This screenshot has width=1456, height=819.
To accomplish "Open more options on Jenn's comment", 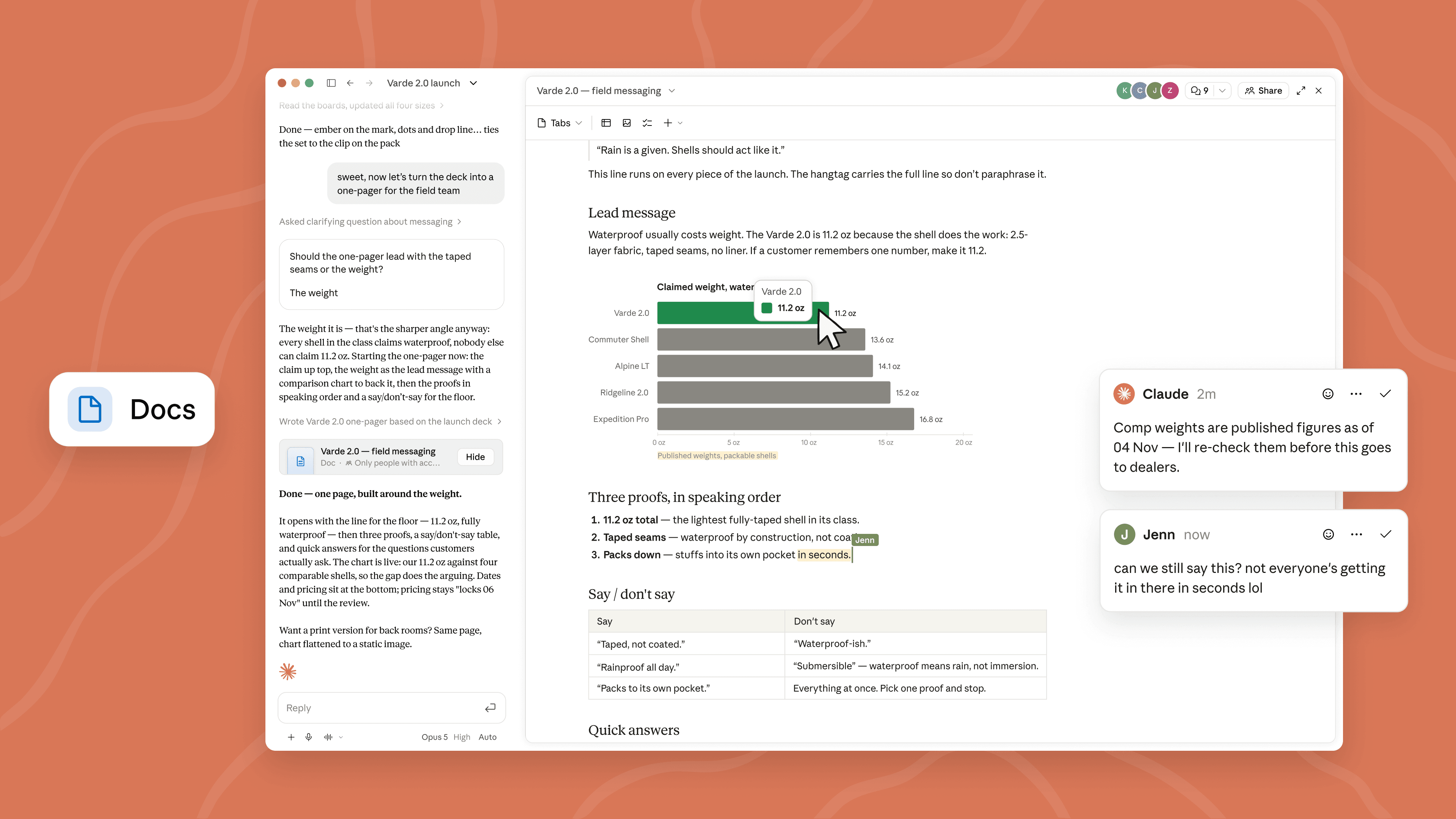I will pos(1357,535).
